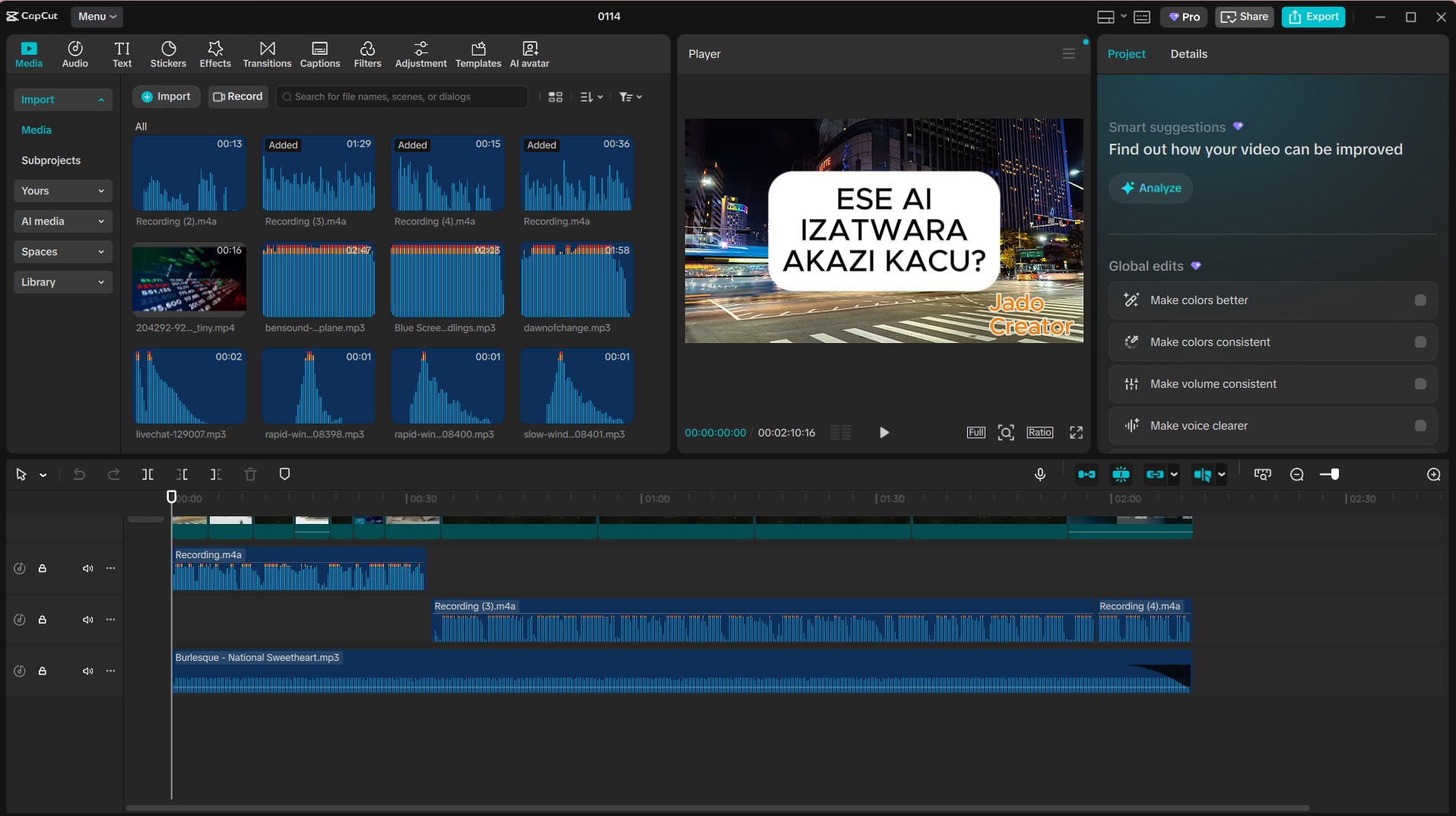Expand the AI media section
The width and height of the screenshot is (1456, 816).
[x=62, y=221]
